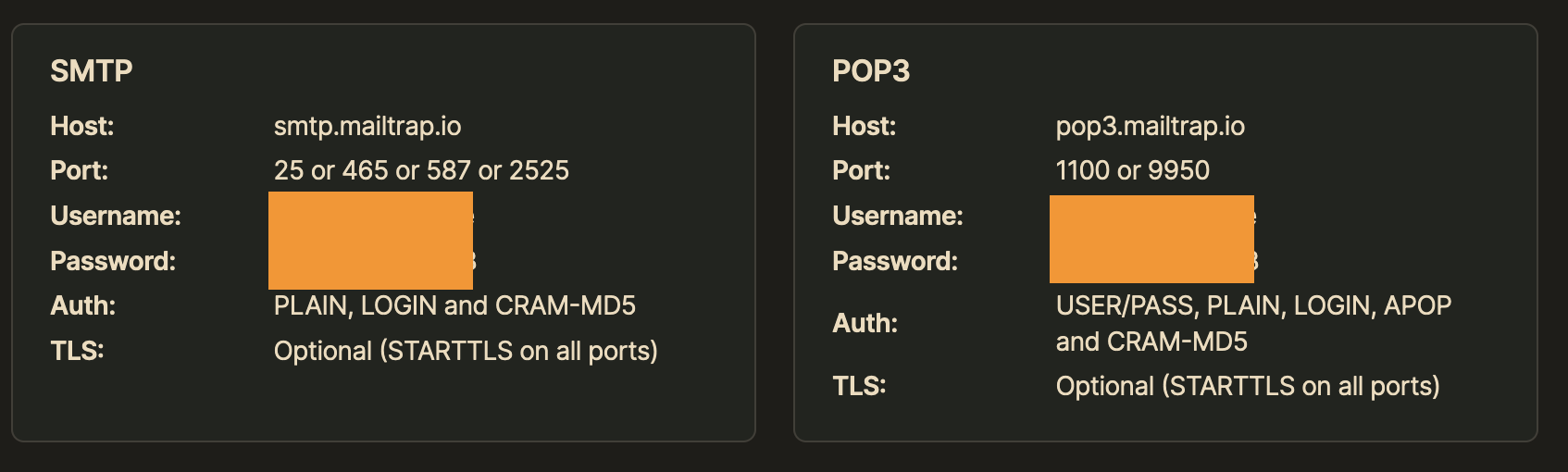The width and height of the screenshot is (1568, 472).
Task: Click the redacted POP3 credentials block
Action: (1151, 239)
